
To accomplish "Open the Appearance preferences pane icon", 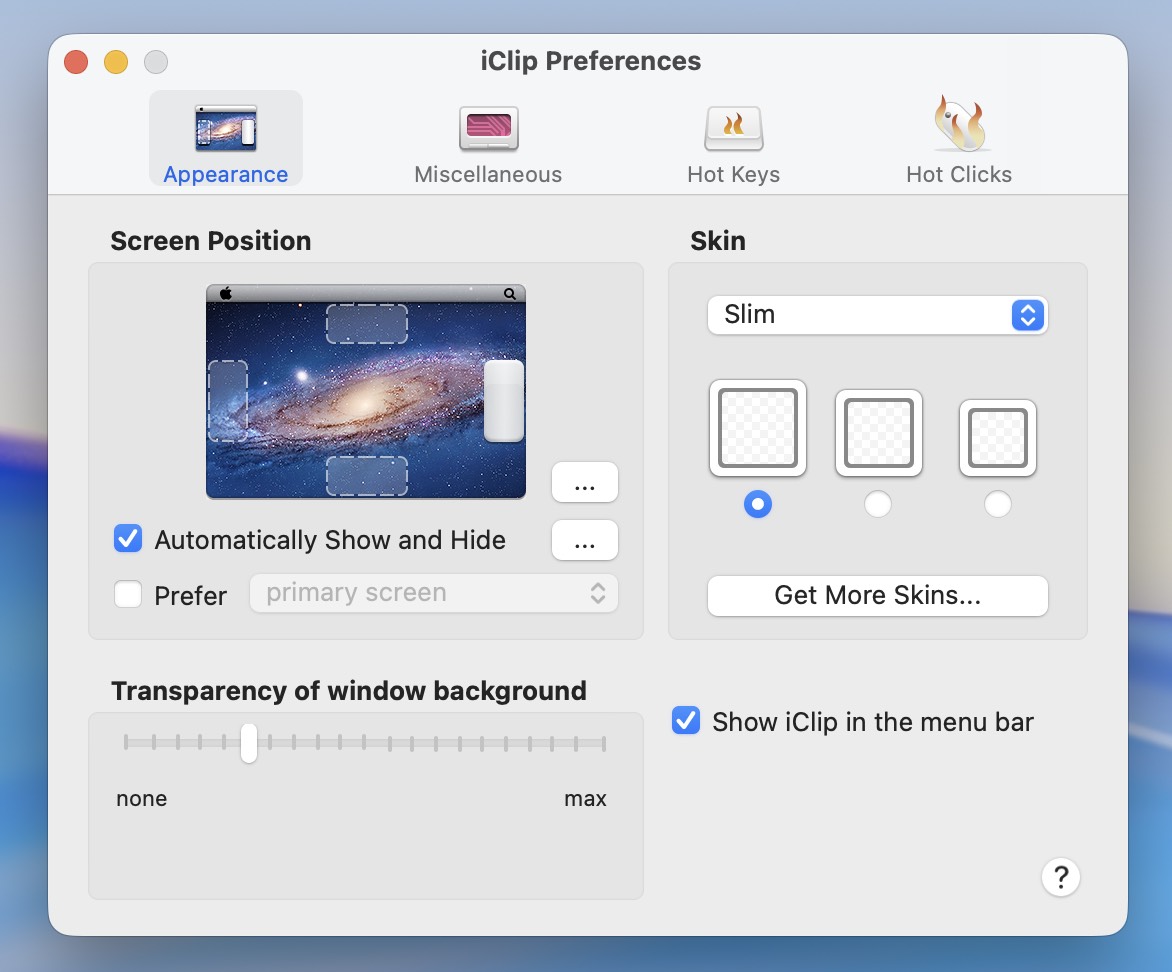I will 226,130.
